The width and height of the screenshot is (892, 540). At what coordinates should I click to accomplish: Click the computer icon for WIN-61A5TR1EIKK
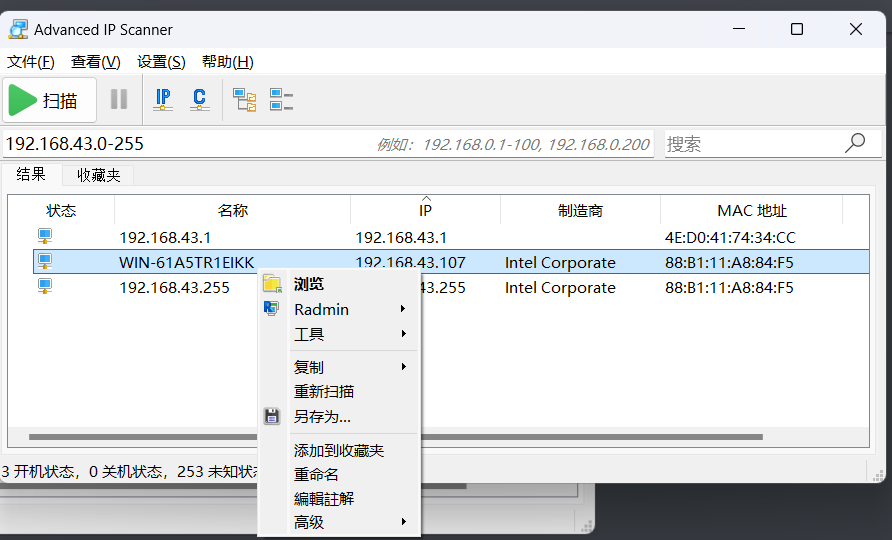pos(45,262)
